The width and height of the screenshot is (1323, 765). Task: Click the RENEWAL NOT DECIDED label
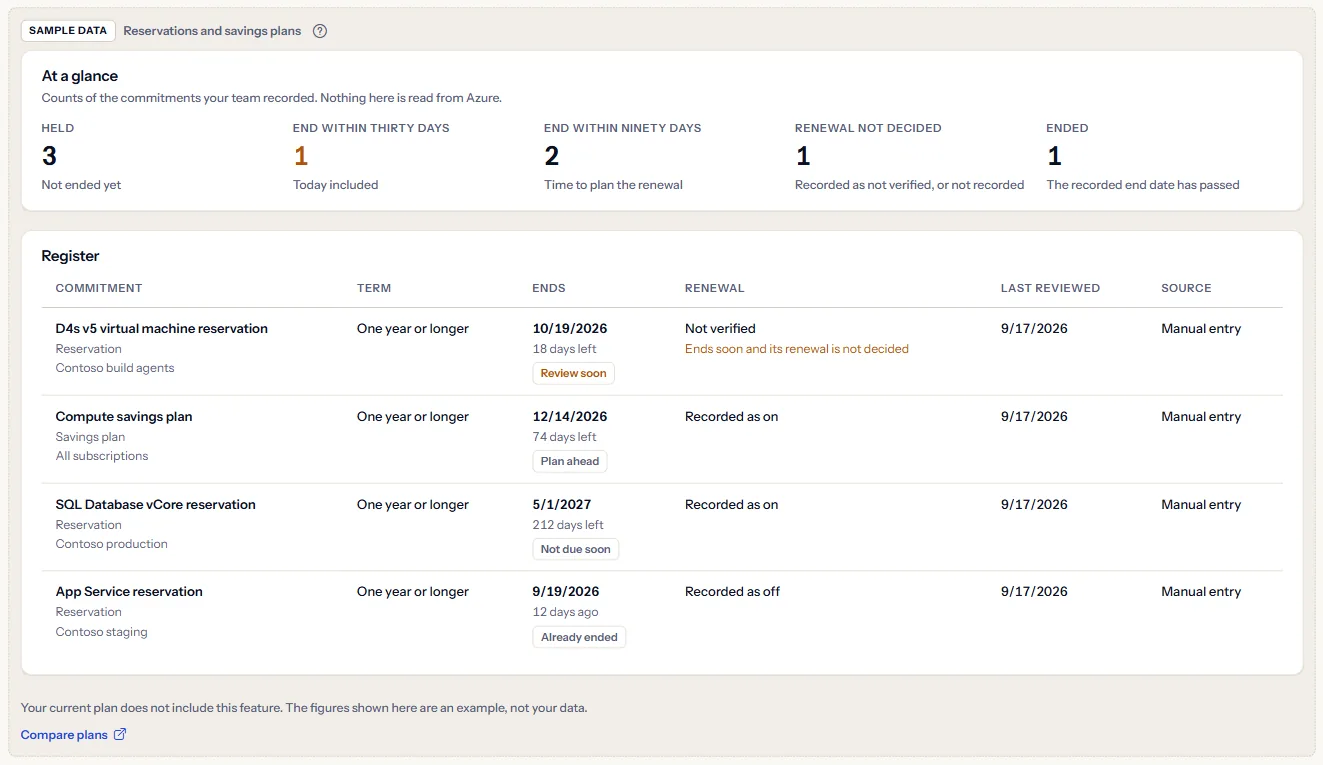[868, 128]
